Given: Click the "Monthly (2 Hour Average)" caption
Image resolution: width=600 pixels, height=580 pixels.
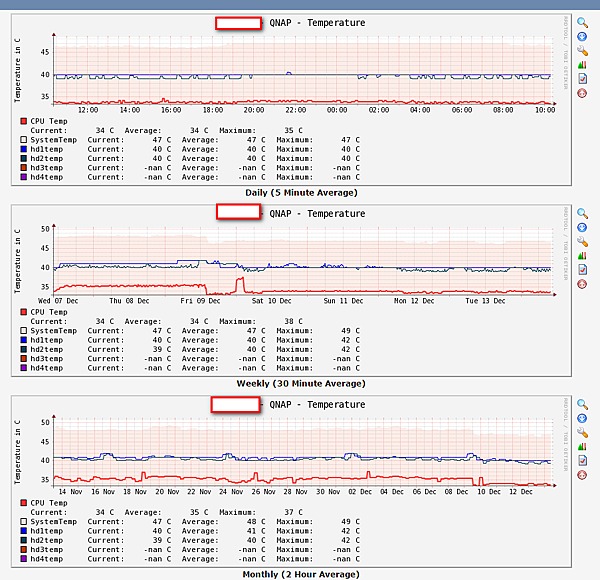Looking at the screenshot, I should pyautogui.click(x=301, y=574).
